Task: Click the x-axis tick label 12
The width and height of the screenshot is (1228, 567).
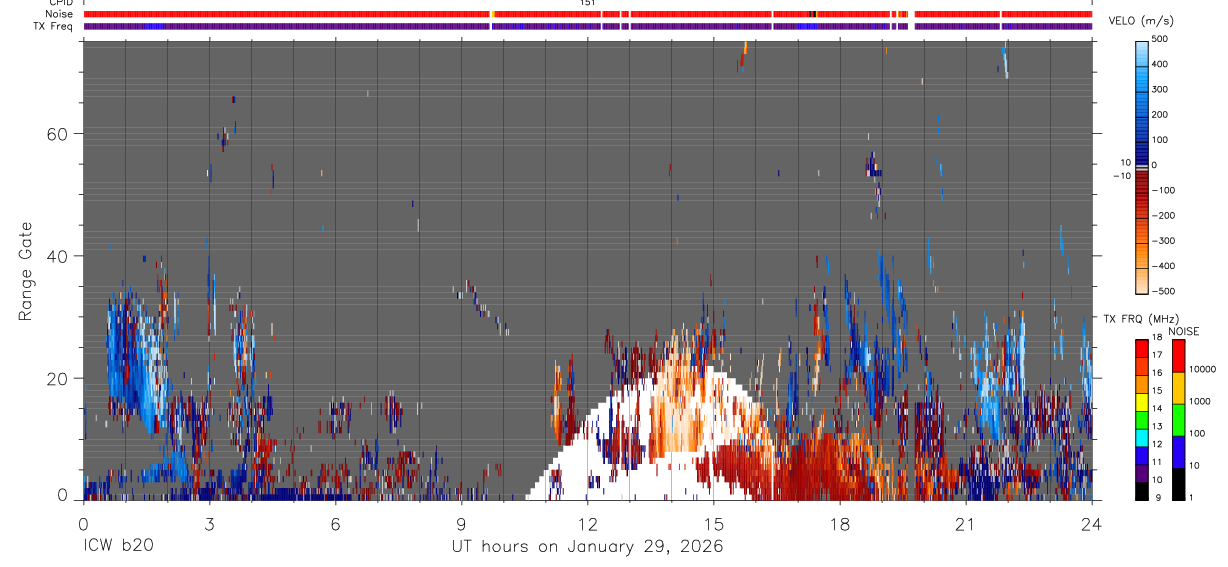Action: click(587, 523)
